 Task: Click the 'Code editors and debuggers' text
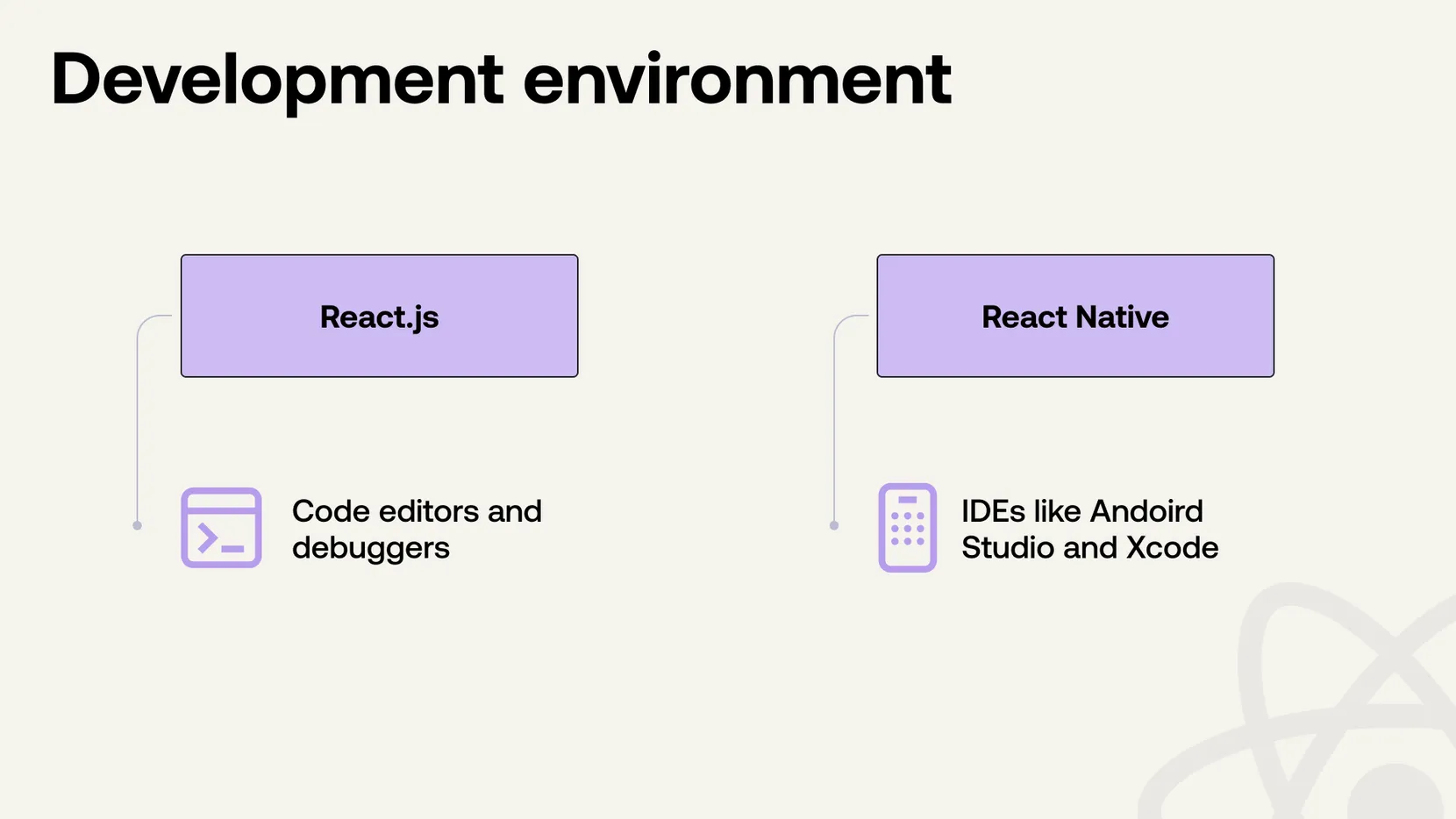pyautogui.click(x=417, y=529)
